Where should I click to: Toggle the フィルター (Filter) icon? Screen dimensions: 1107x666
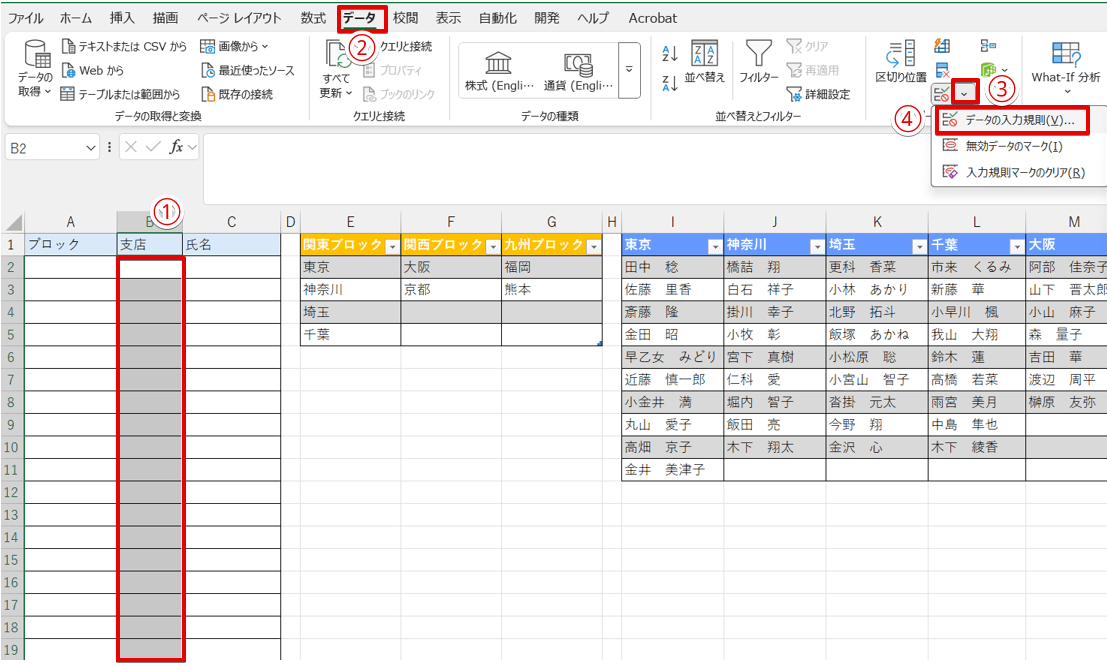760,60
